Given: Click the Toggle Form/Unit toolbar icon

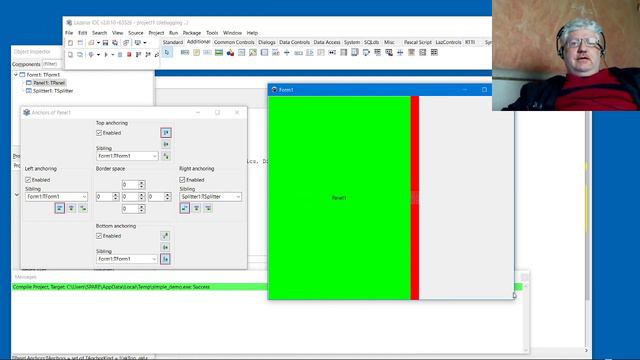Looking at the screenshot, I should (126, 42).
